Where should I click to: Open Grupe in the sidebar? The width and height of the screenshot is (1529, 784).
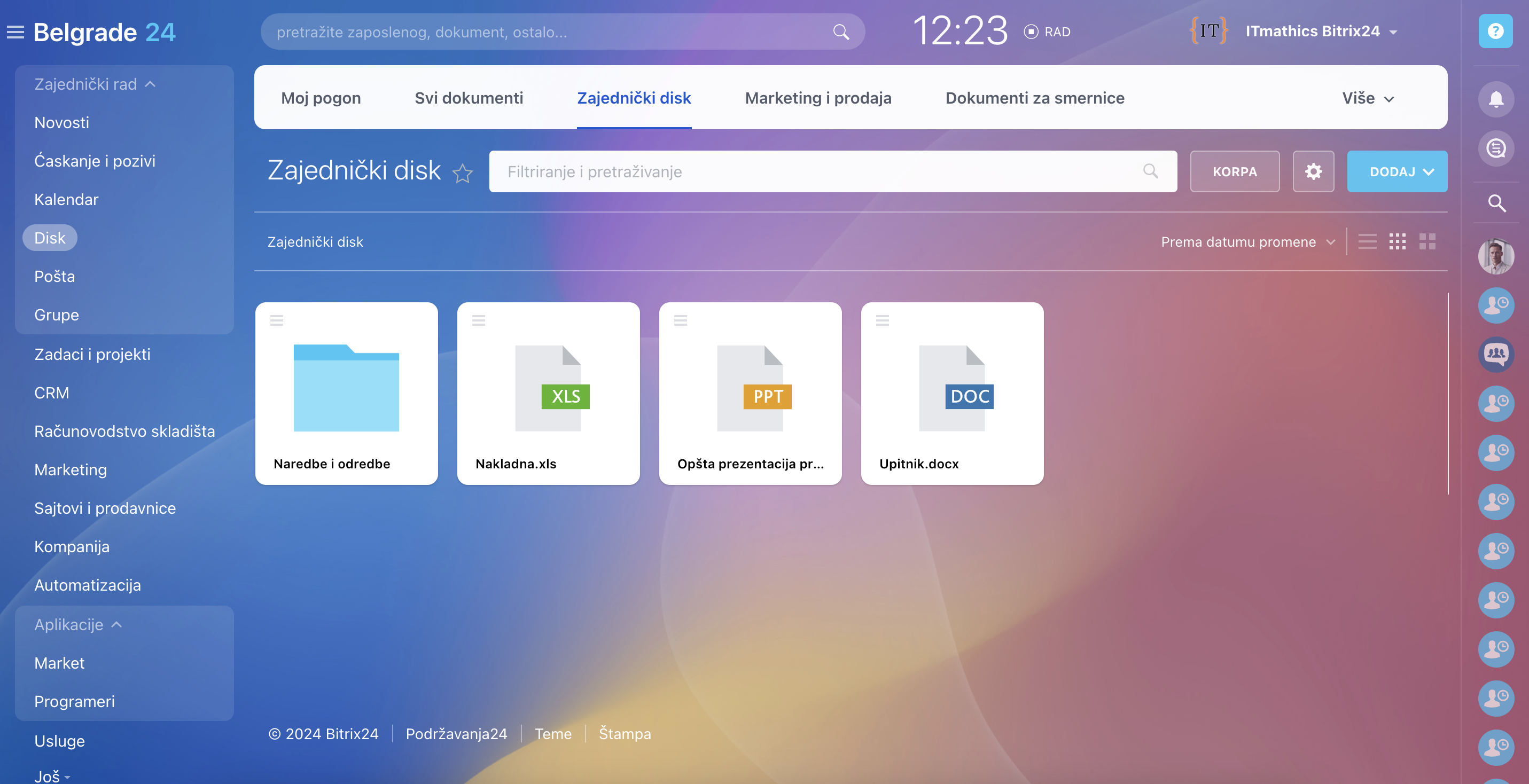(x=57, y=315)
